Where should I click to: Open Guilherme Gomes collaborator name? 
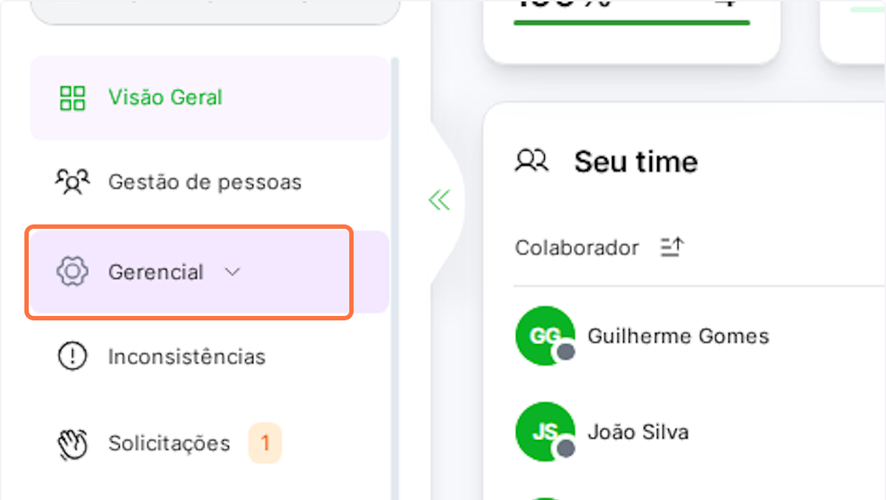pos(678,336)
